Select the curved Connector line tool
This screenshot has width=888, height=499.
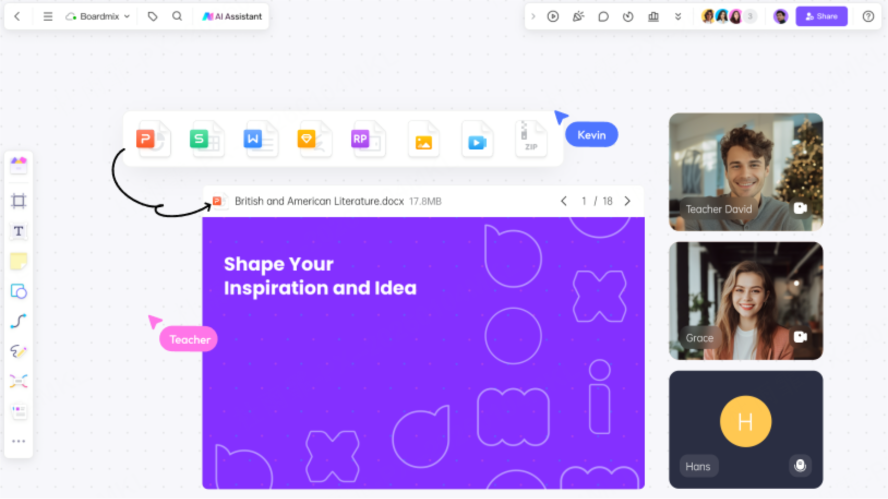point(19,321)
